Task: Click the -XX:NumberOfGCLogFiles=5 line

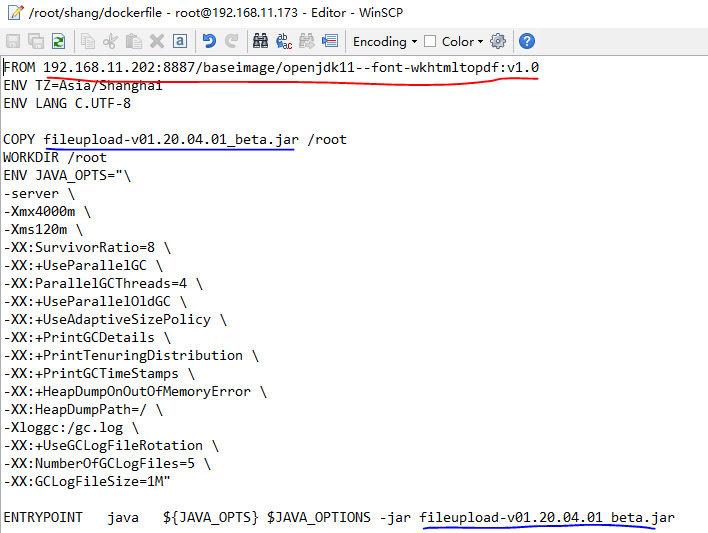Action: click(x=107, y=463)
